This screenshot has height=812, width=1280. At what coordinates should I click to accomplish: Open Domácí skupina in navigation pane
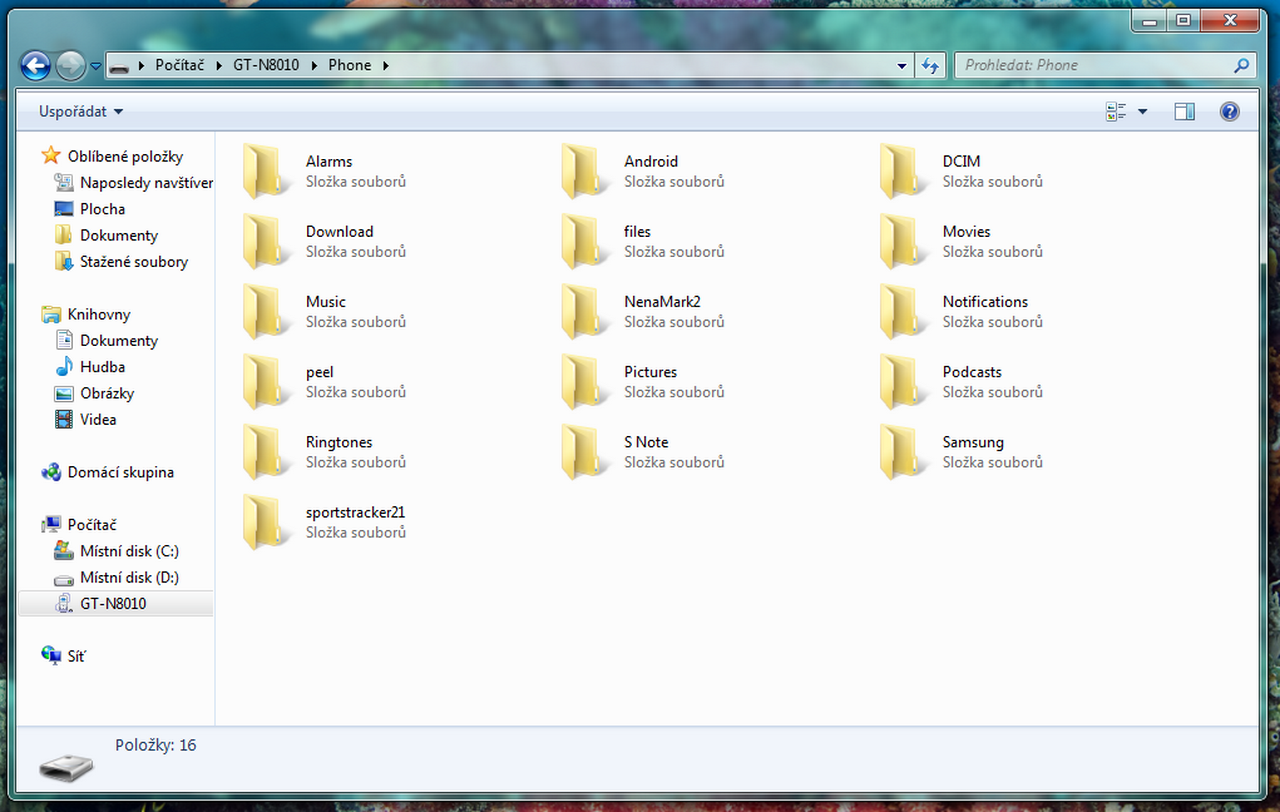(120, 472)
